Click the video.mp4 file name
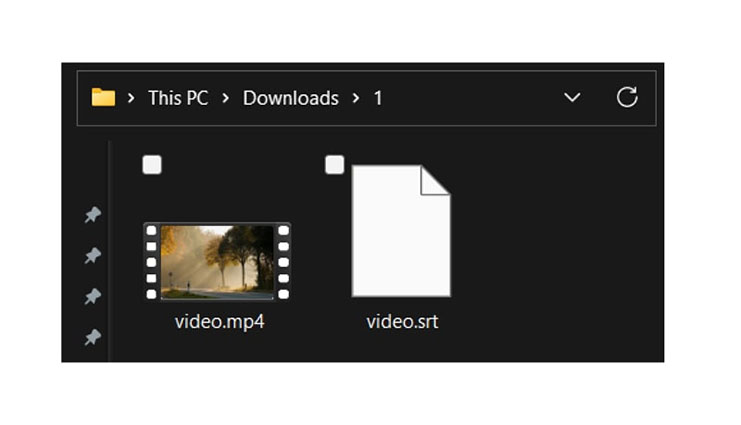The image size is (741, 425). (219, 322)
